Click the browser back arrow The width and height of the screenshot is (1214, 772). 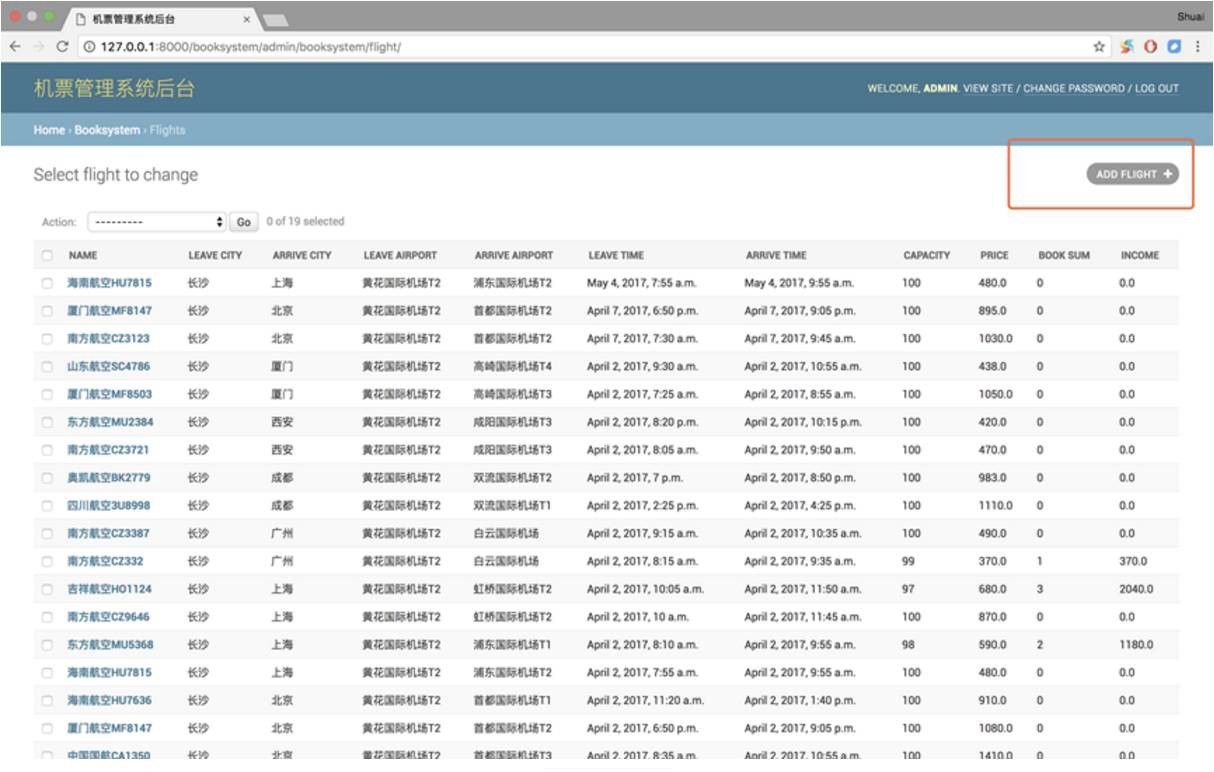(15, 47)
